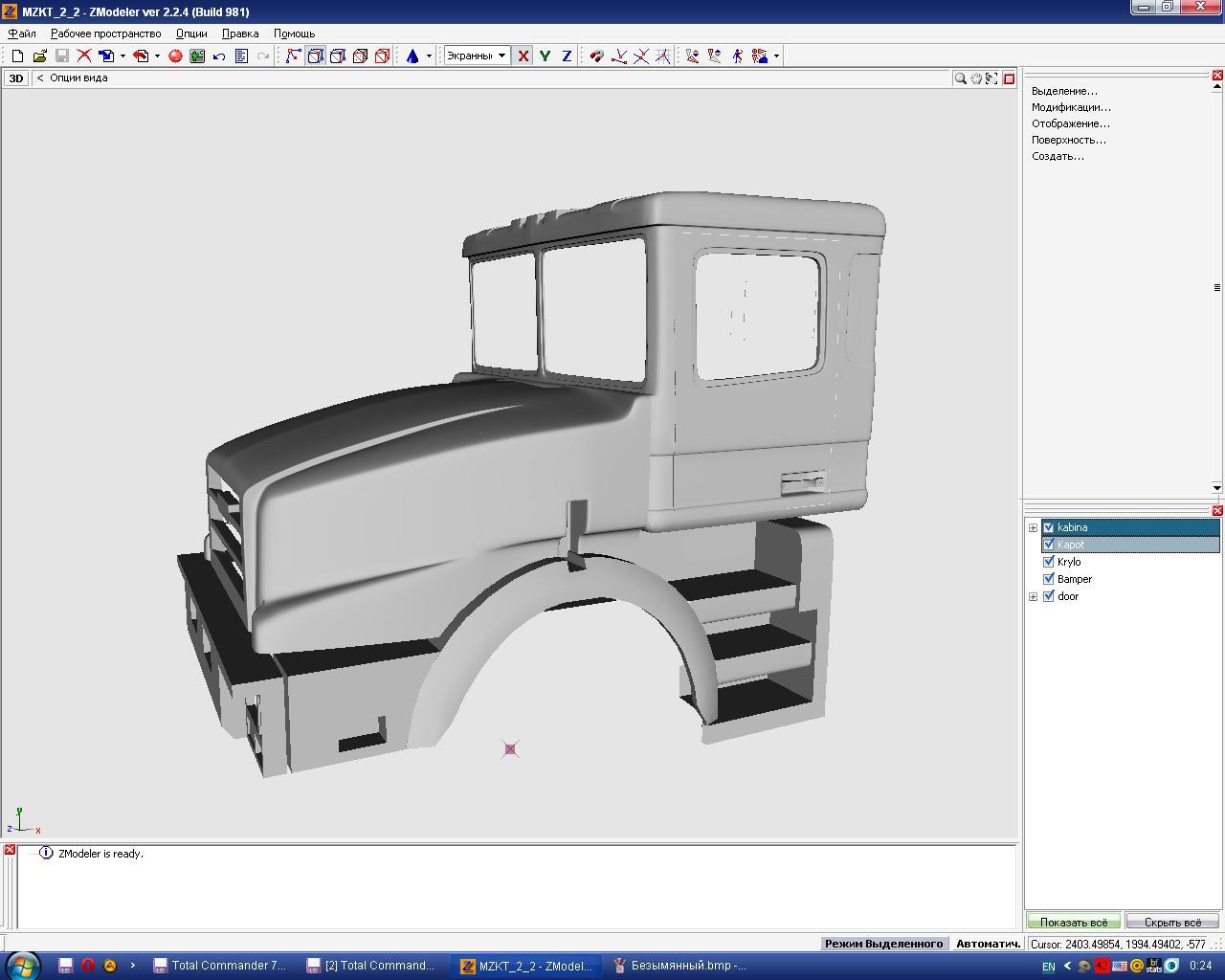Click the Скрыть всё button
1225x980 pixels.
point(1172,923)
